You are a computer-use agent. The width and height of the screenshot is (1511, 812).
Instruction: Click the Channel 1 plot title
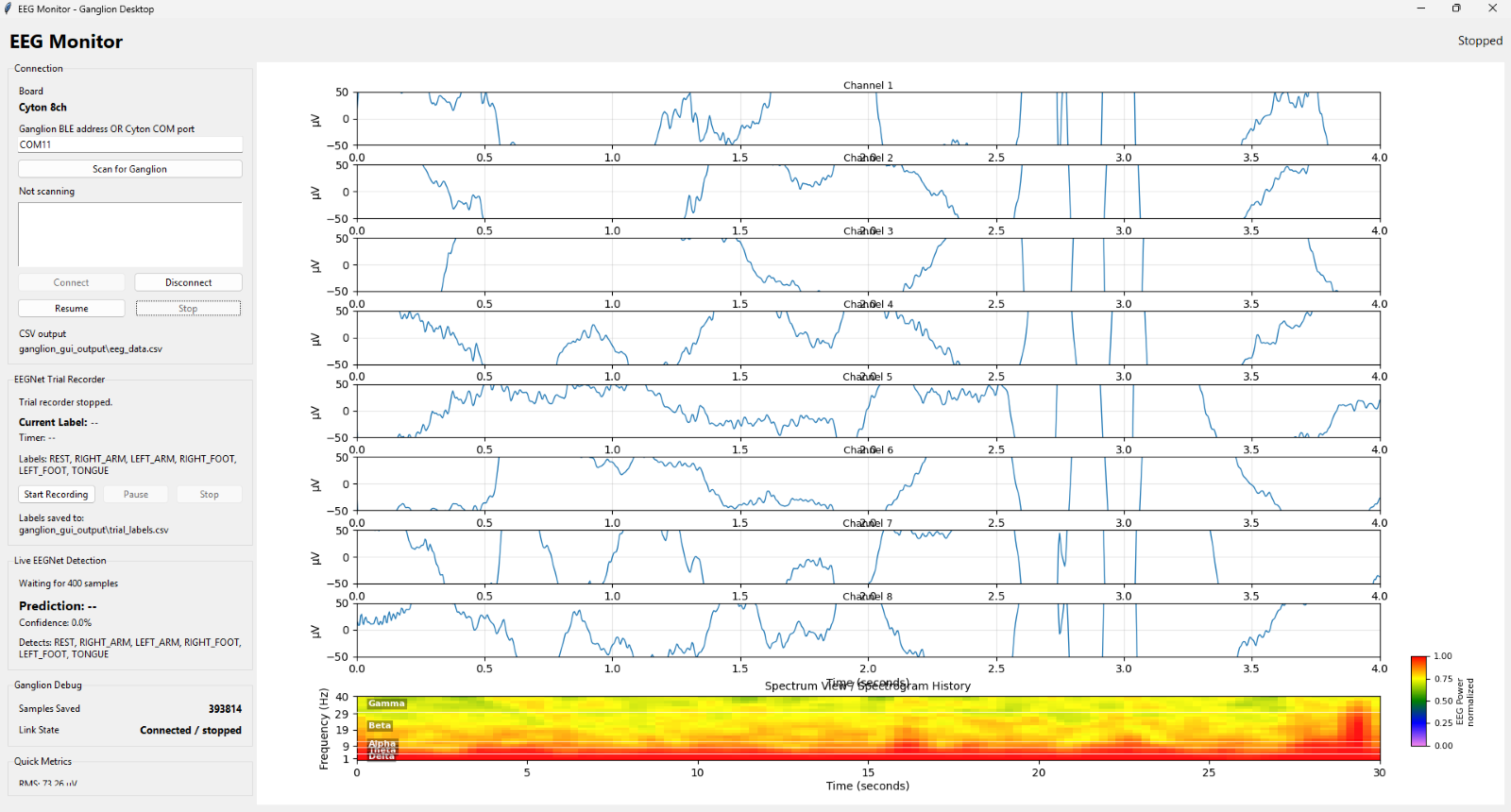(868, 85)
